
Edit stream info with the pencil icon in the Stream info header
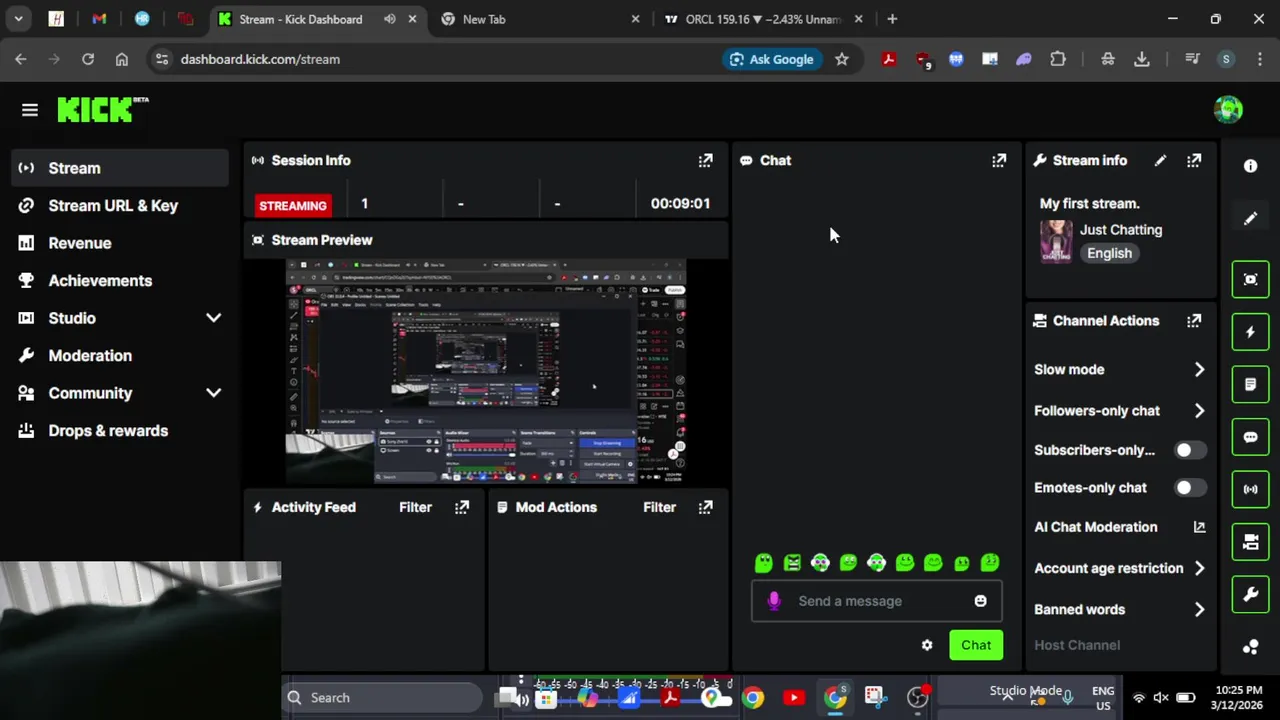click(1160, 160)
